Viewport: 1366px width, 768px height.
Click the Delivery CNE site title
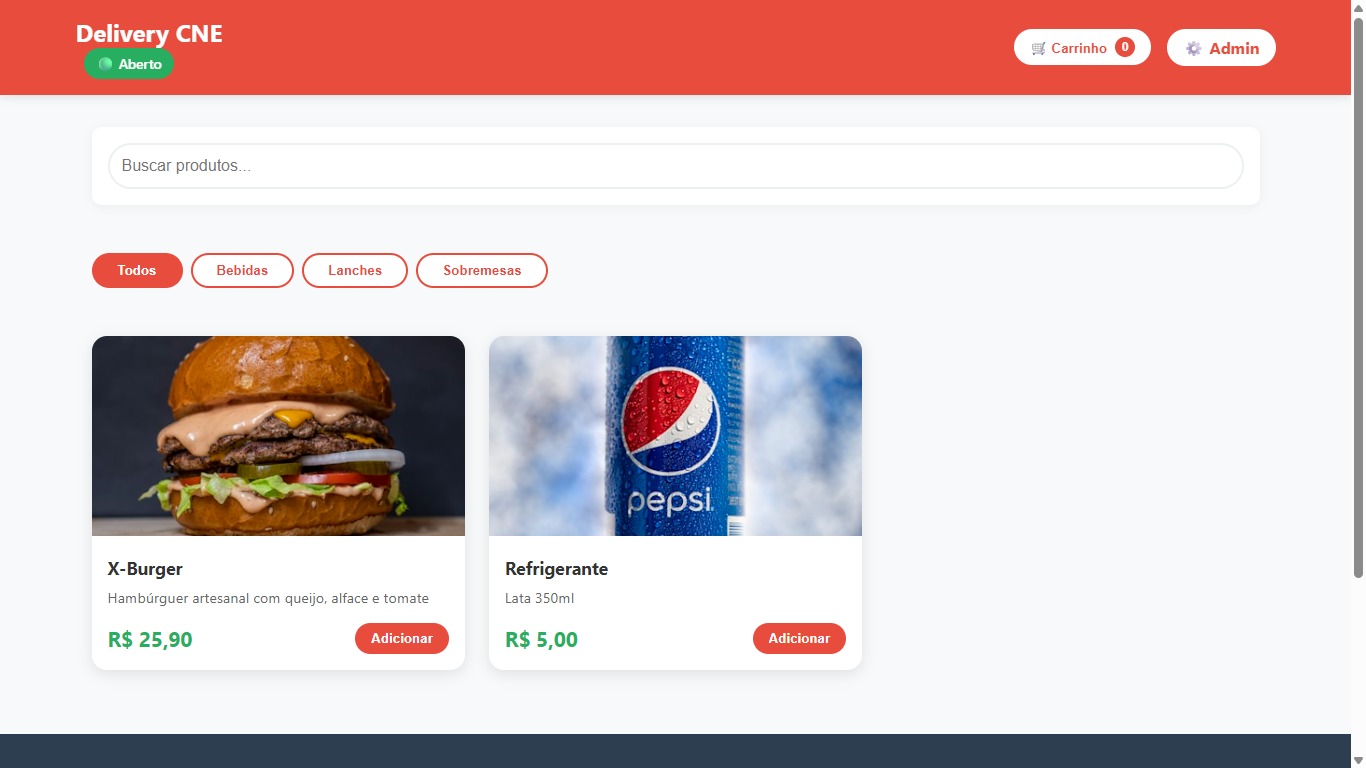point(149,34)
